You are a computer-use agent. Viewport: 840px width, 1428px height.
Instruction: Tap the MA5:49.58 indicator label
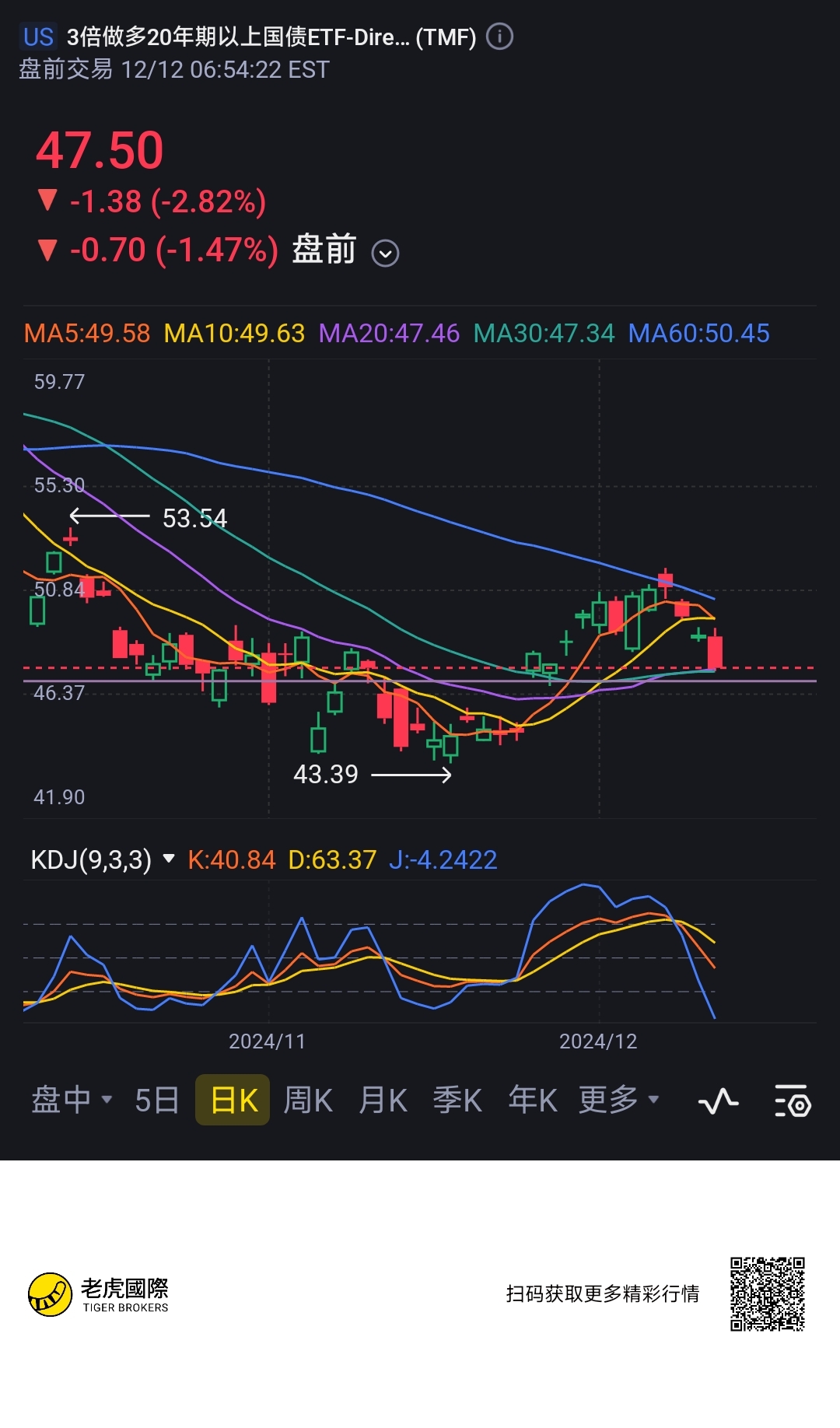click(87, 334)
